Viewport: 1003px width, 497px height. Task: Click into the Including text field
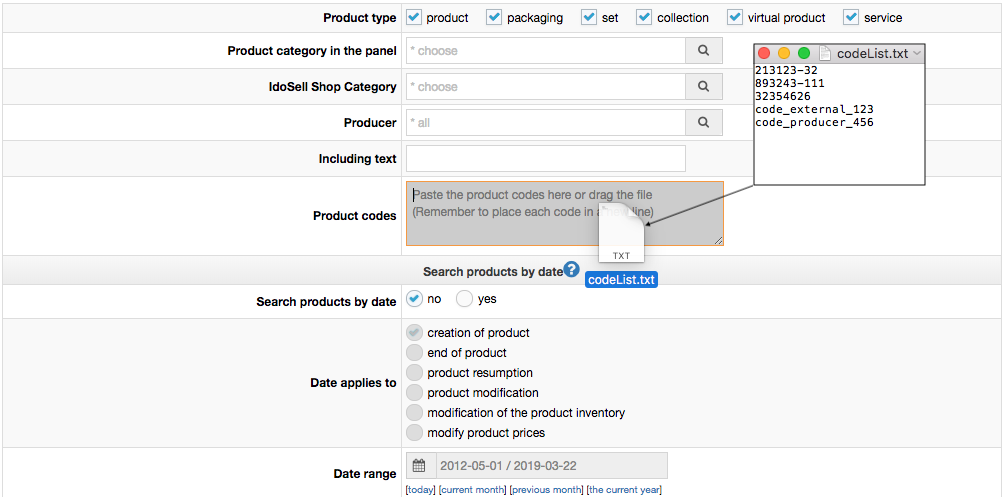point(546,158)
